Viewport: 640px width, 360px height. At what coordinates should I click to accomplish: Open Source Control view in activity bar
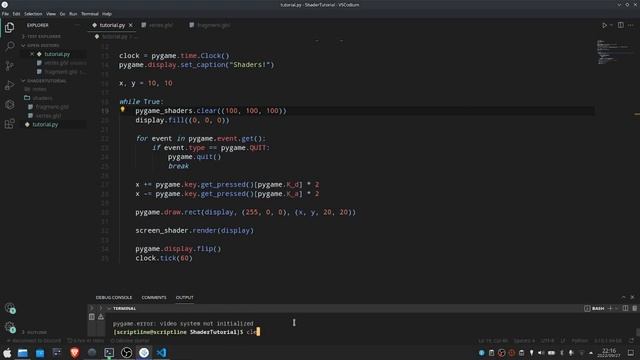[9, 65]
